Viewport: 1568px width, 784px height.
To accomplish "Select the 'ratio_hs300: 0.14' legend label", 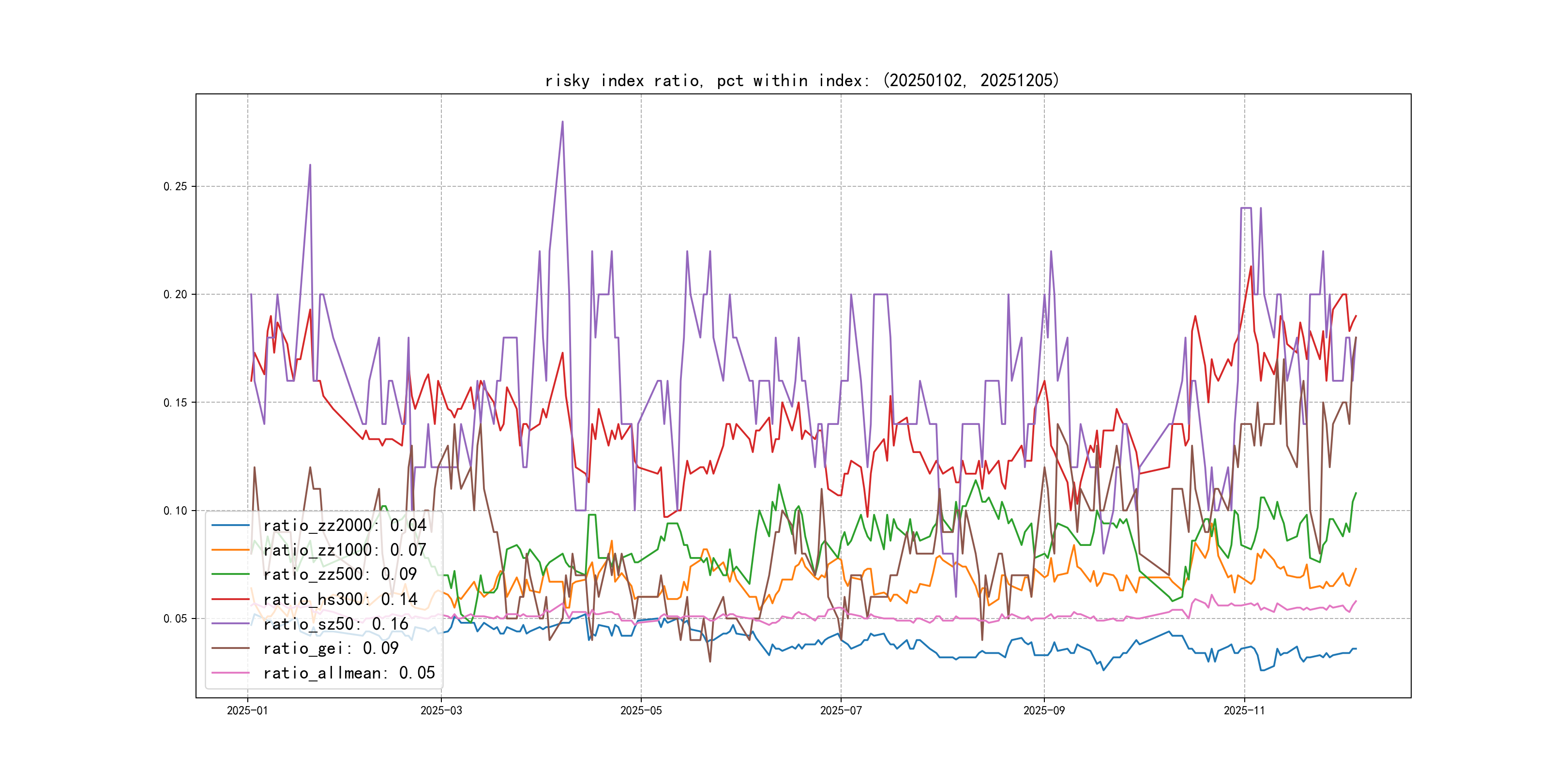I will pos(340,599).
